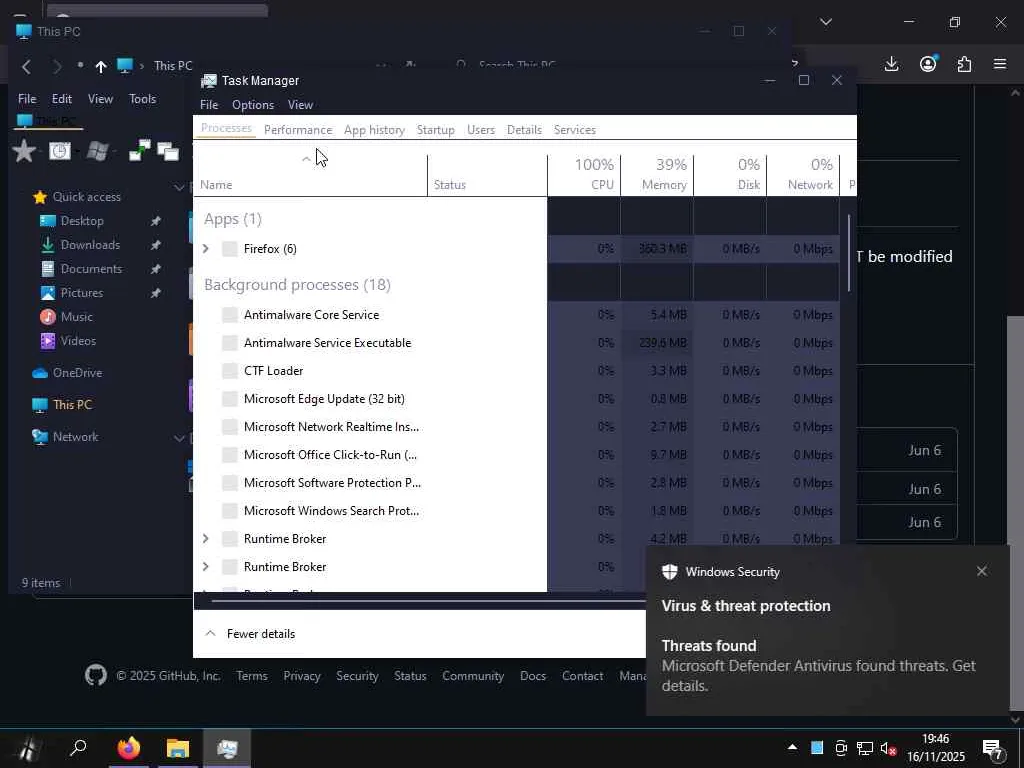Click the Docs footer link
Screen dimensions: 1024x768
[533, 676]
